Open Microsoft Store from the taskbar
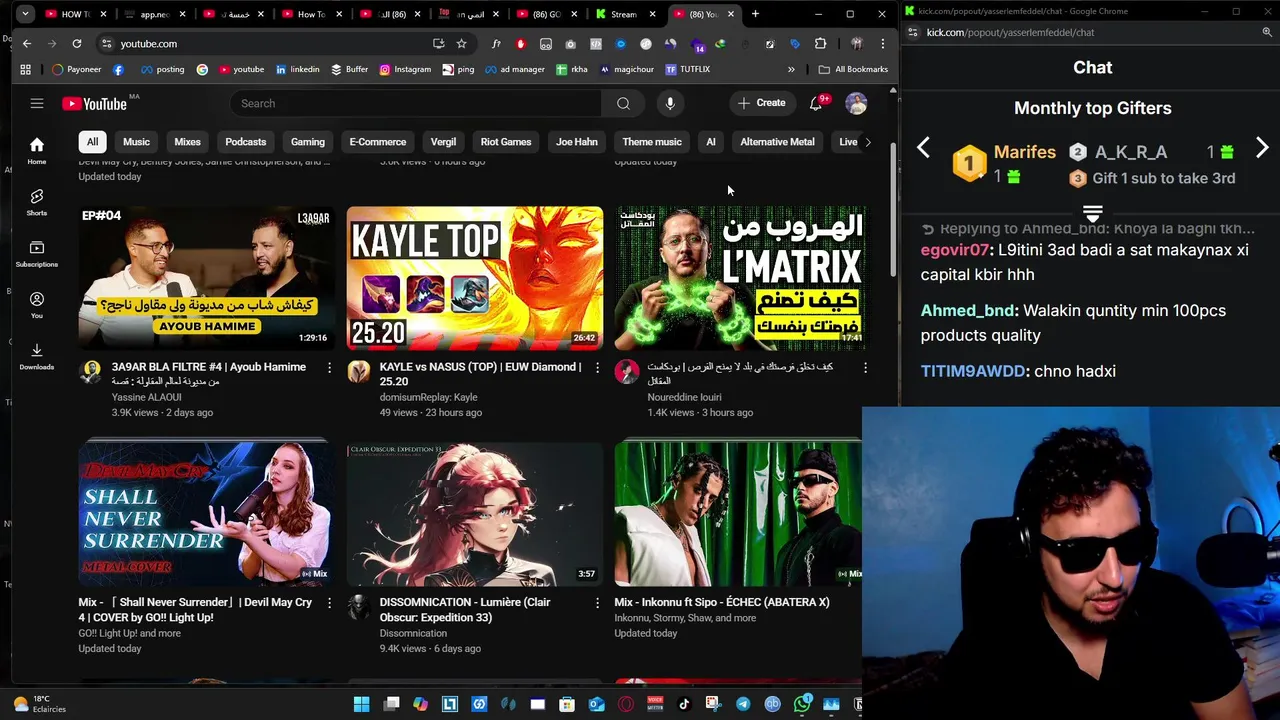 click(567, 704)
